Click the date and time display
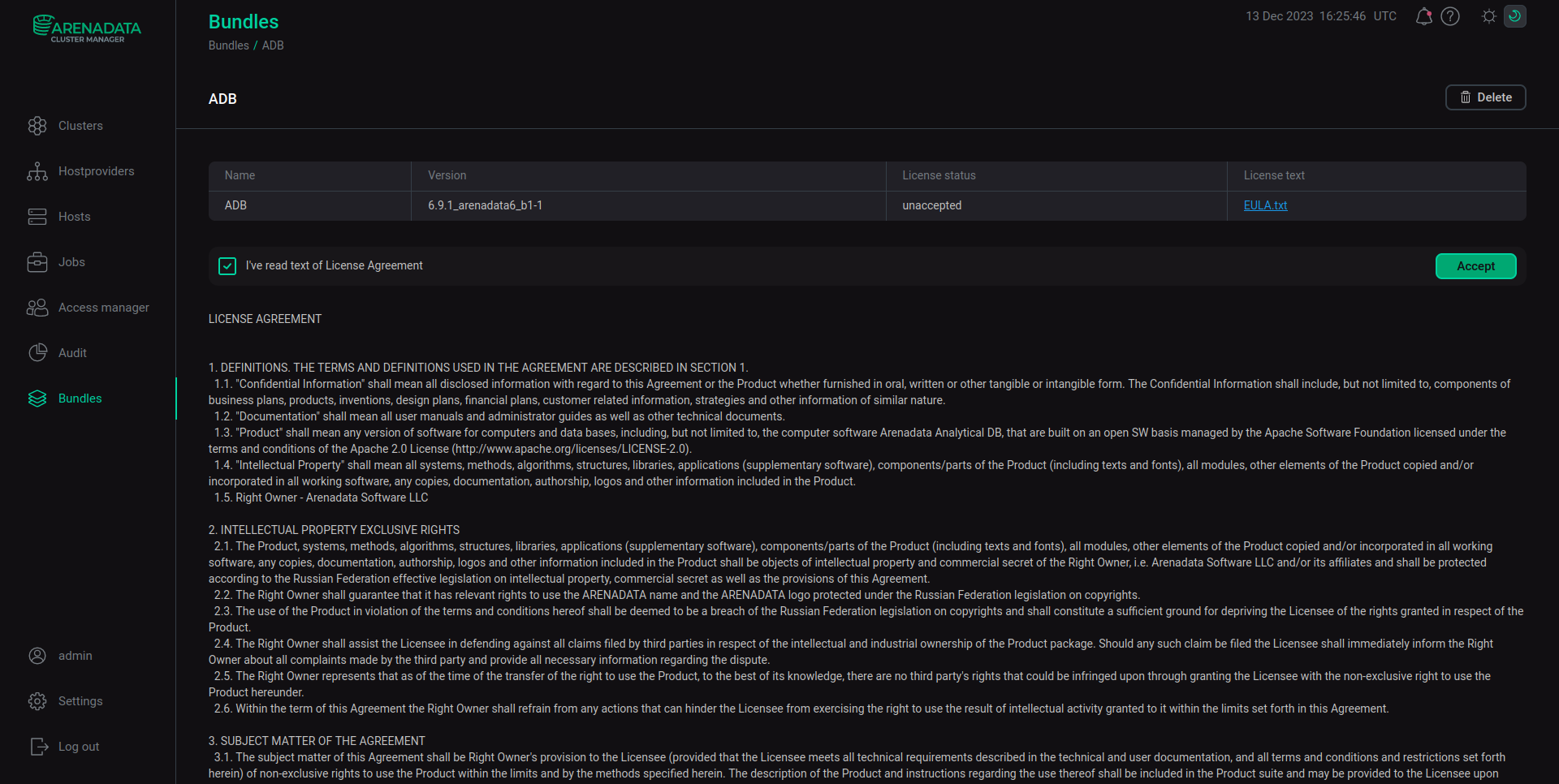1559x784 pixels. [x=1321, y=16]
